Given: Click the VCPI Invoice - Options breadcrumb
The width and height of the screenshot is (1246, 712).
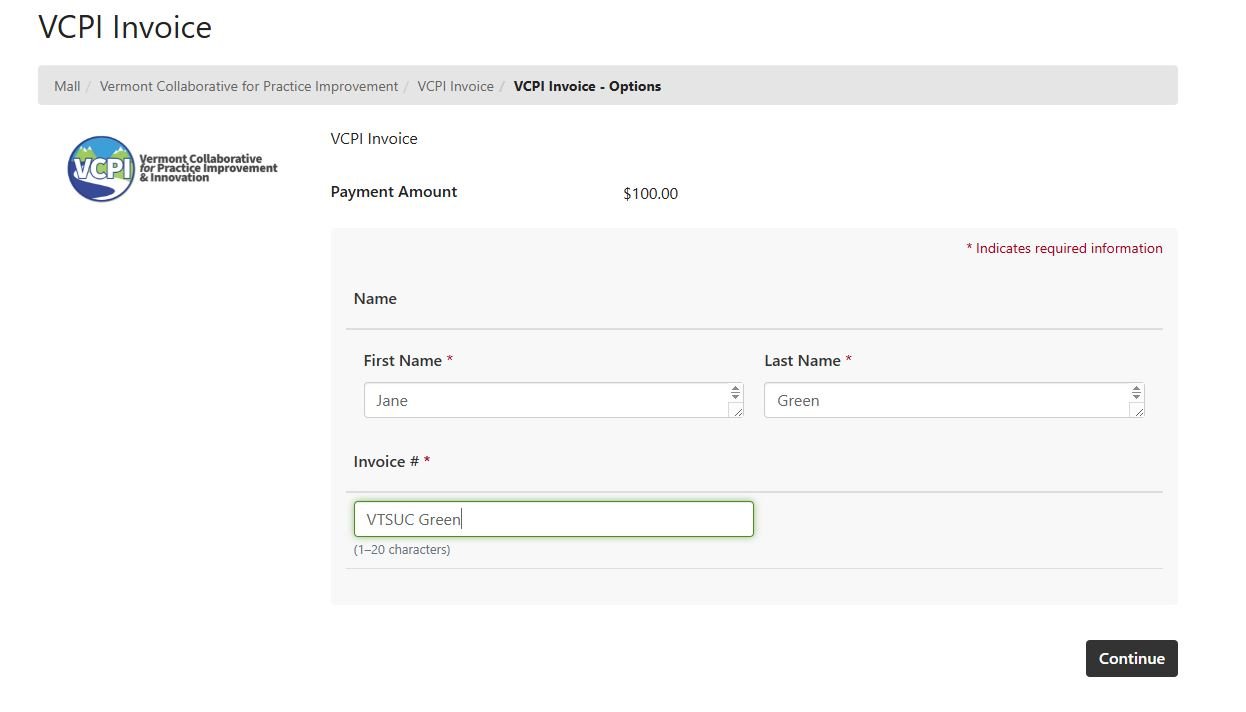Looking at the screenshot, I should tap(587, 86).
